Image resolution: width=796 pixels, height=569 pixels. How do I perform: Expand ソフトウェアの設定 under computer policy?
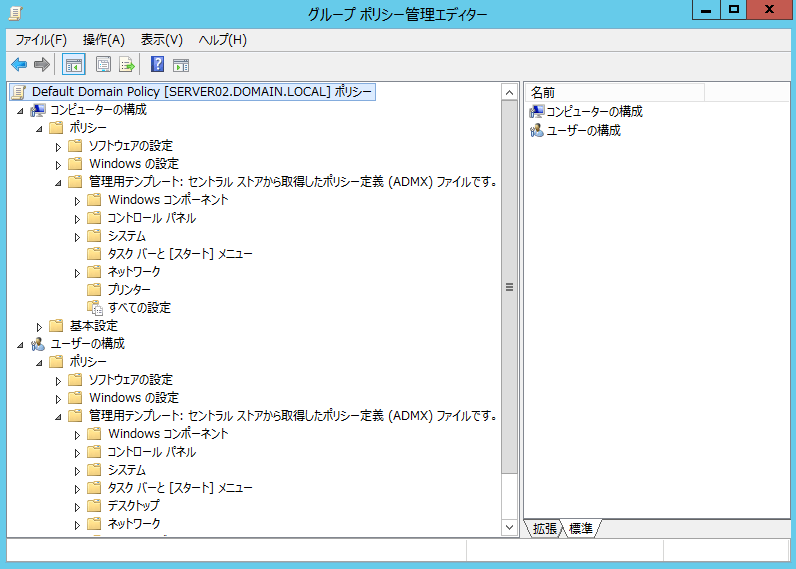(x=58, y=147)
